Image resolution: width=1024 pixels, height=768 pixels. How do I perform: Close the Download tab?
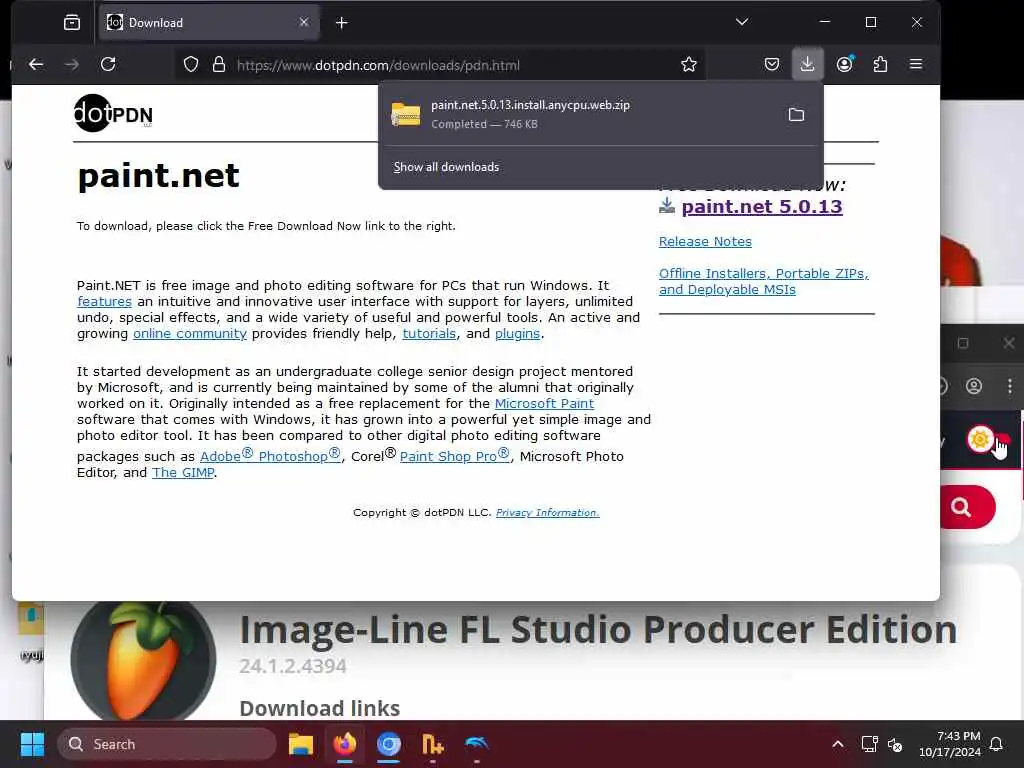point(304,22)
